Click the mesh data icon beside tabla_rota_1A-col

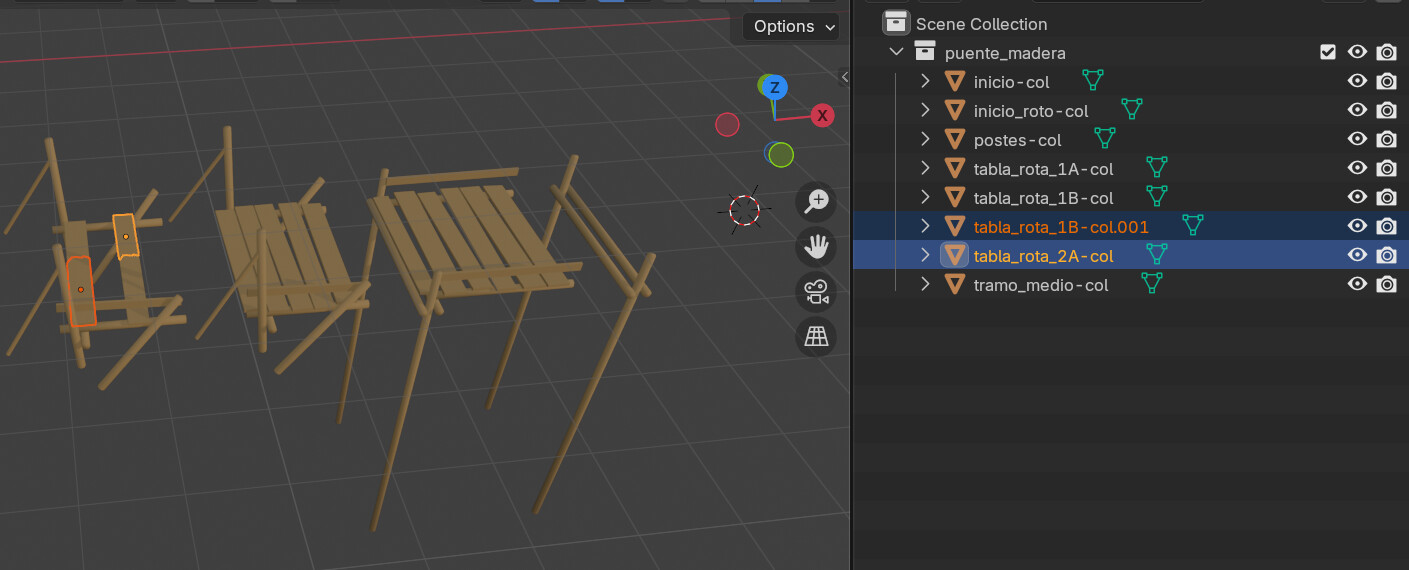[x=1157, y=166]
